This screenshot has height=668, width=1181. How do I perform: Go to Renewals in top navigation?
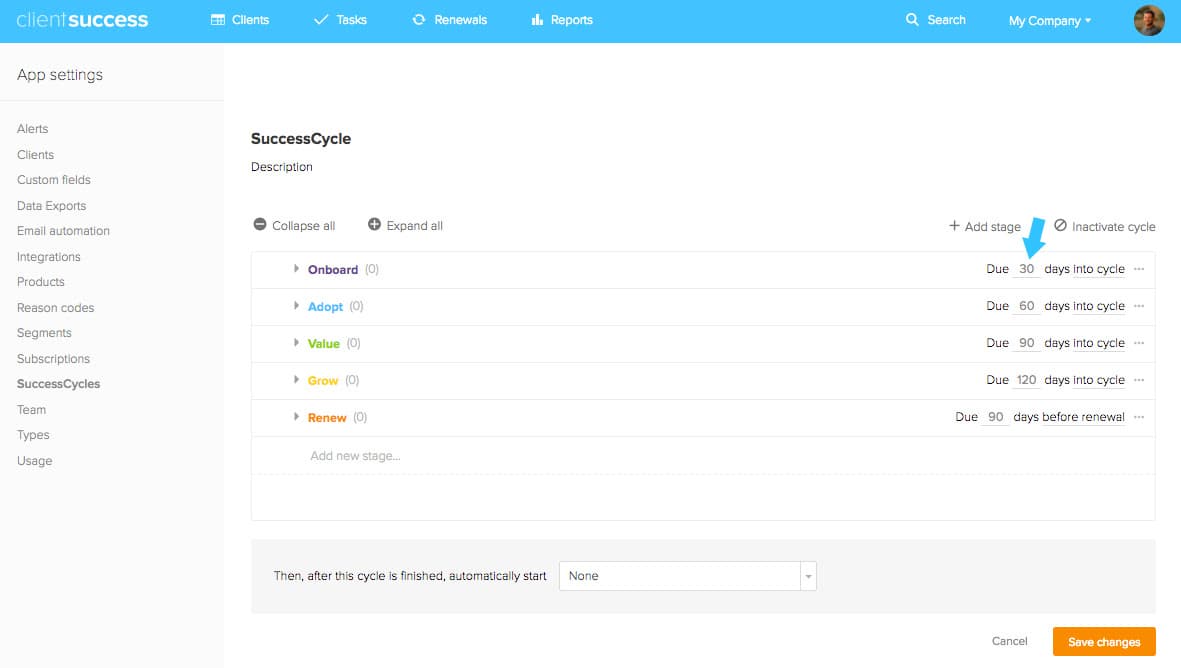(460, 20)
